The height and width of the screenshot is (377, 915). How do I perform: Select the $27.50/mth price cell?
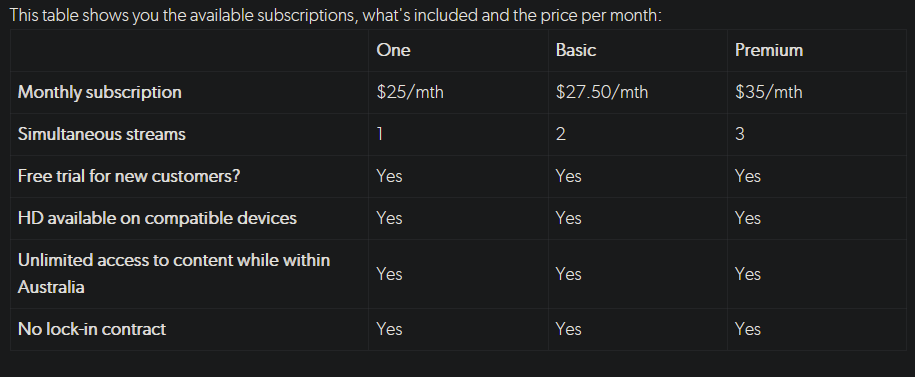[x=602, y=92]
